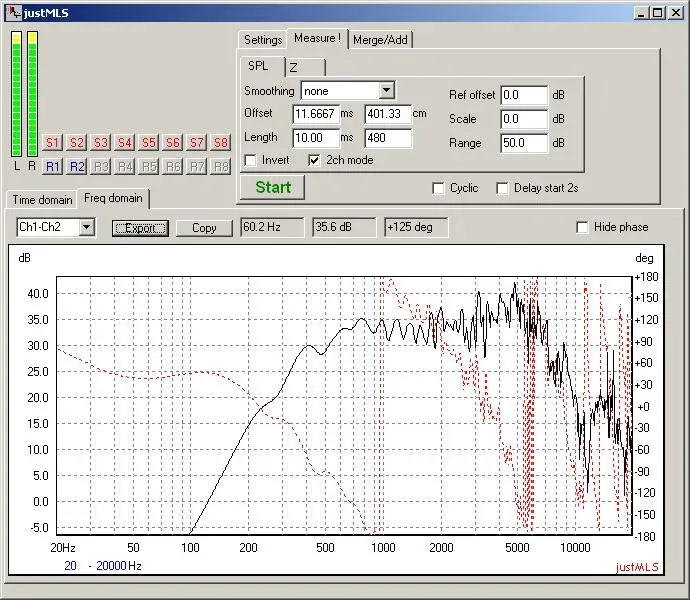The image size is (690, 600).
Task: Select store slot S3
Action: pyautogui.click(x=101, y=143)
